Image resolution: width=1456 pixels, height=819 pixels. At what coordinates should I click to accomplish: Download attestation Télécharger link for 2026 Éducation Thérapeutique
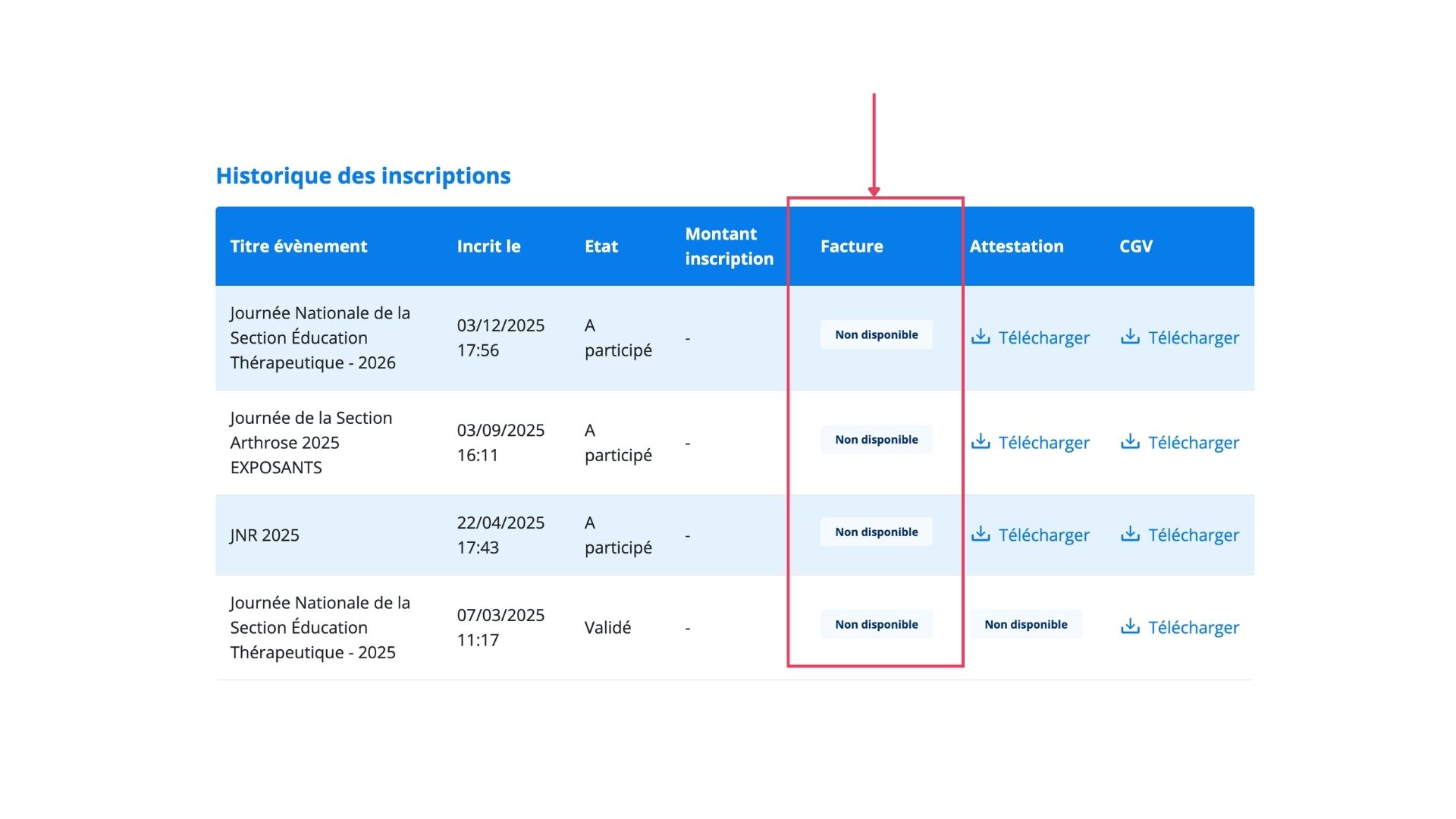click(x=1043, y=337)
